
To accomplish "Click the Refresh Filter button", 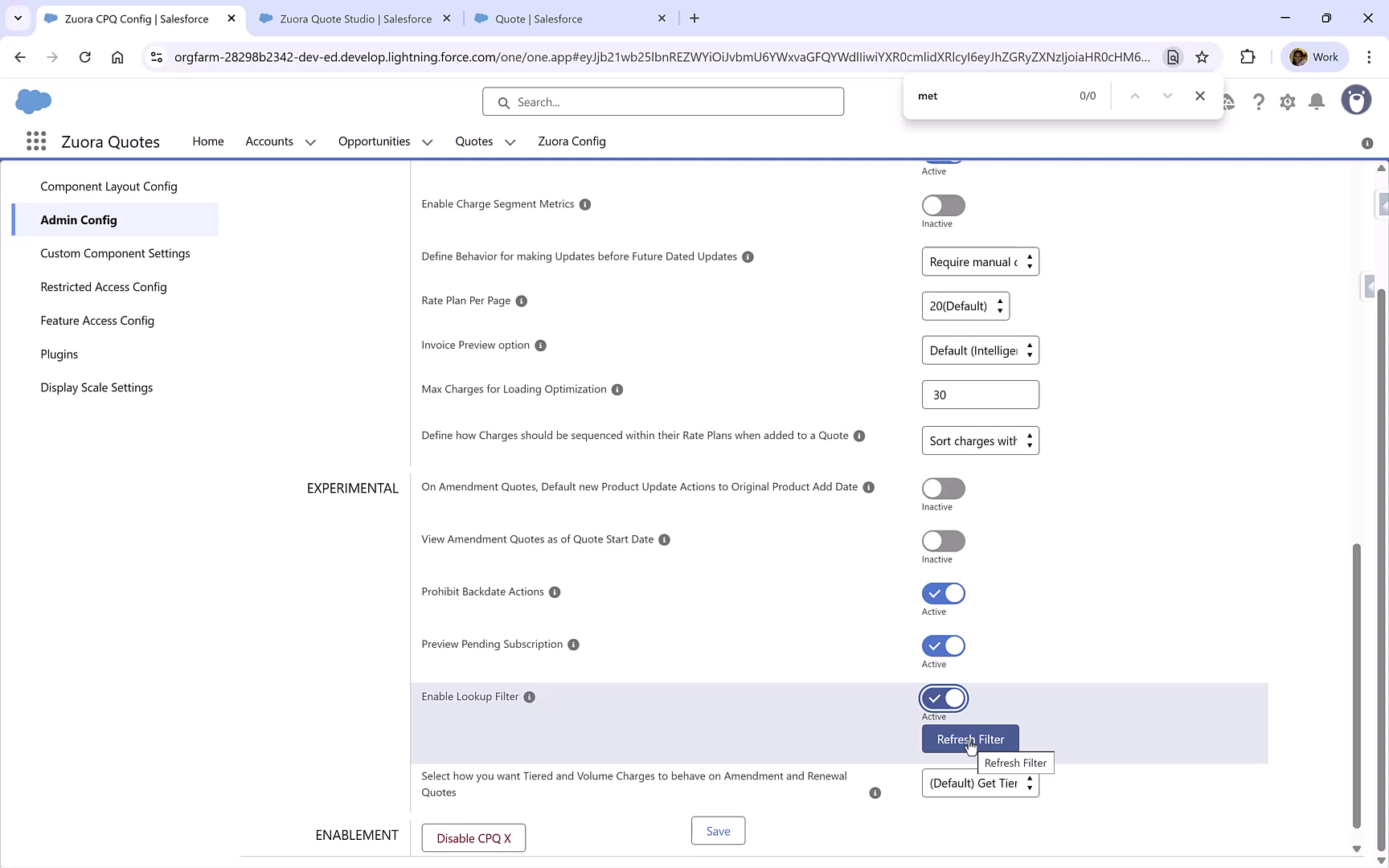I will click(969, 738).
